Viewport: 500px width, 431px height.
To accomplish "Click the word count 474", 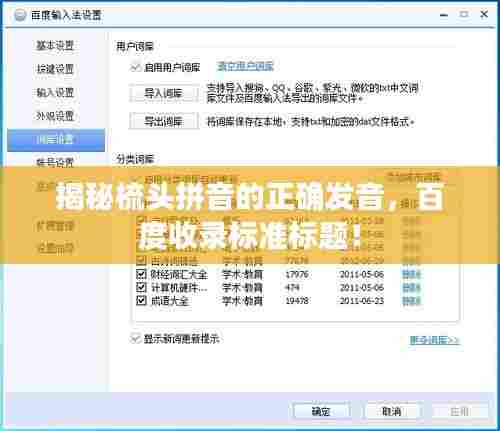I will click(292, 287).
